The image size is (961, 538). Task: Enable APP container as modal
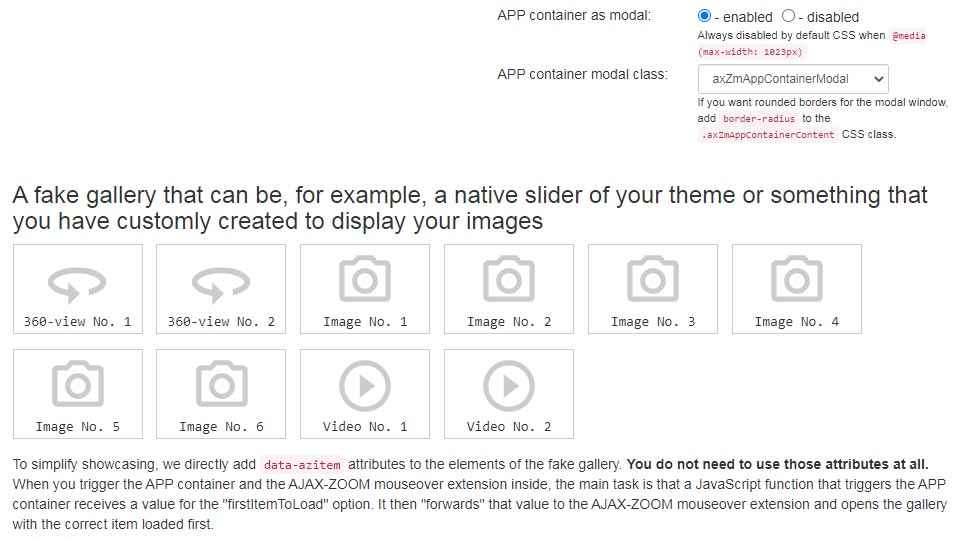point(705,16)
